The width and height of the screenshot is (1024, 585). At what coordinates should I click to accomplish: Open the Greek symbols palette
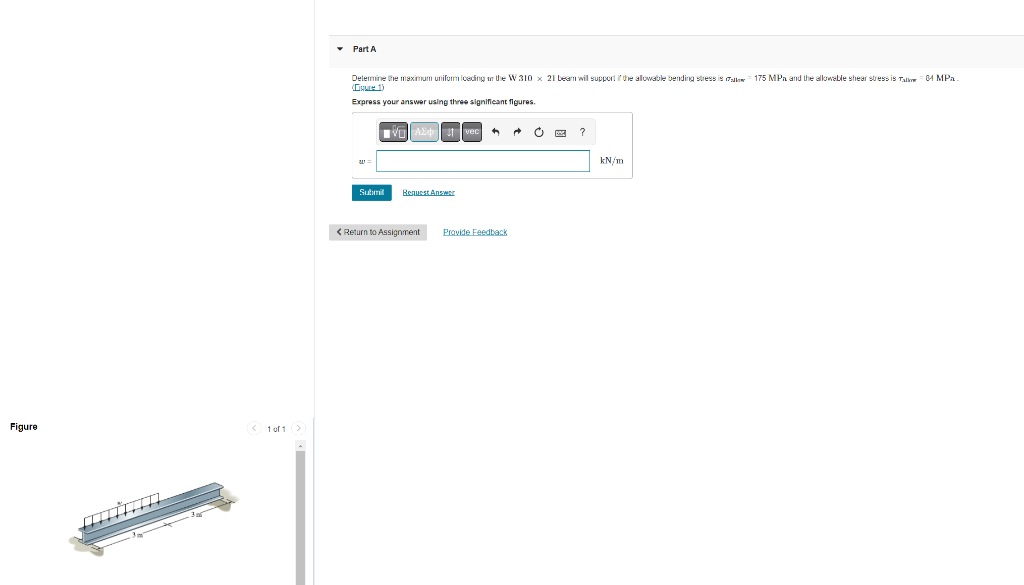(x=424, y=132)
